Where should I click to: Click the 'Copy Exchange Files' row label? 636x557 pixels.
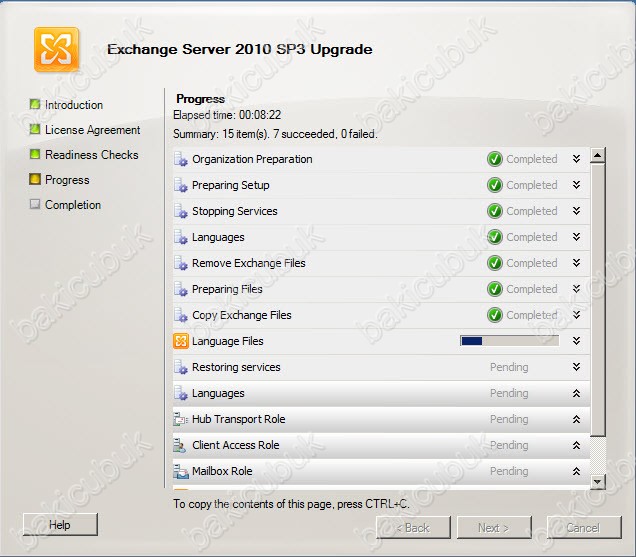242,315
